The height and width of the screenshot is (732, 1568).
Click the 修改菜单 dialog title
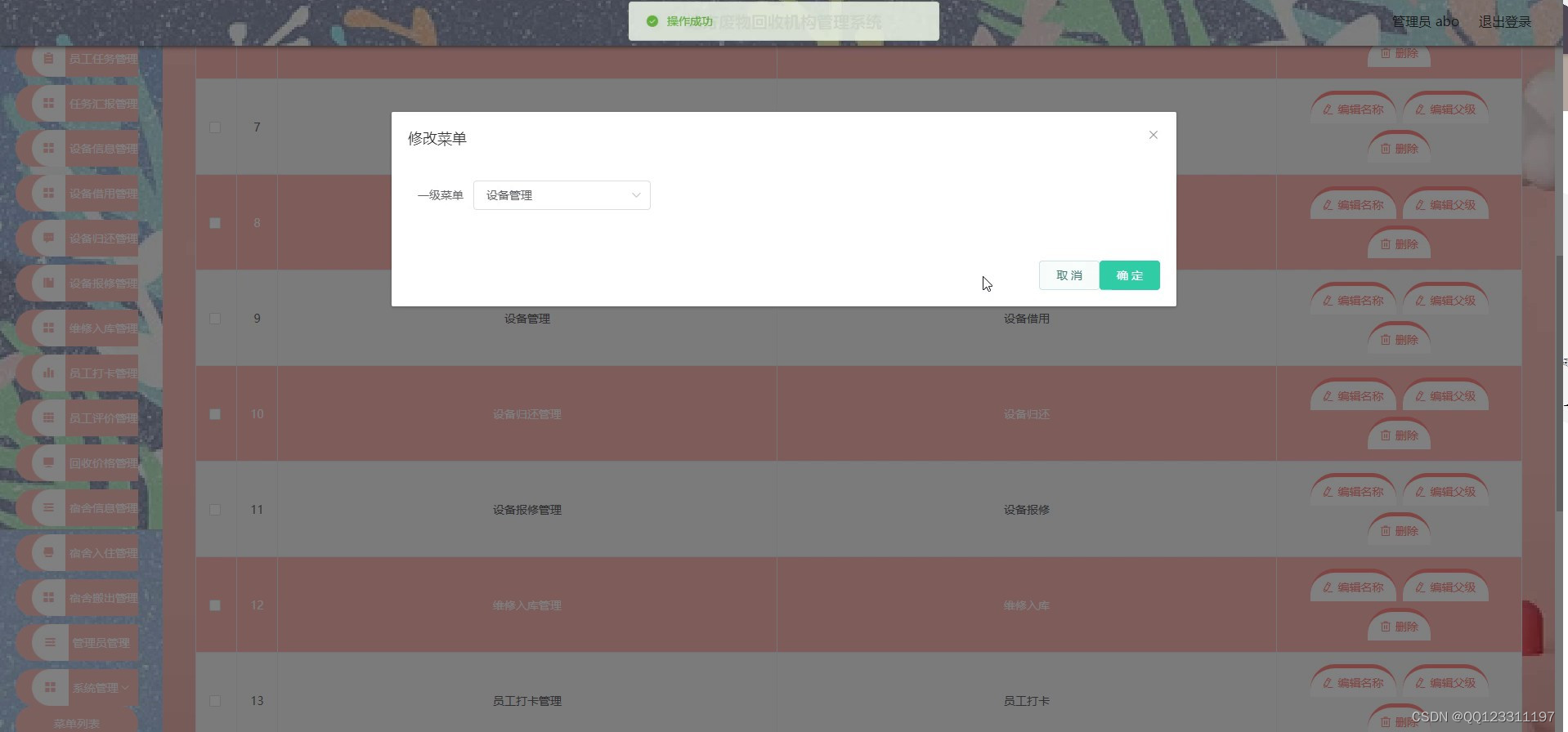coord(437,139)
